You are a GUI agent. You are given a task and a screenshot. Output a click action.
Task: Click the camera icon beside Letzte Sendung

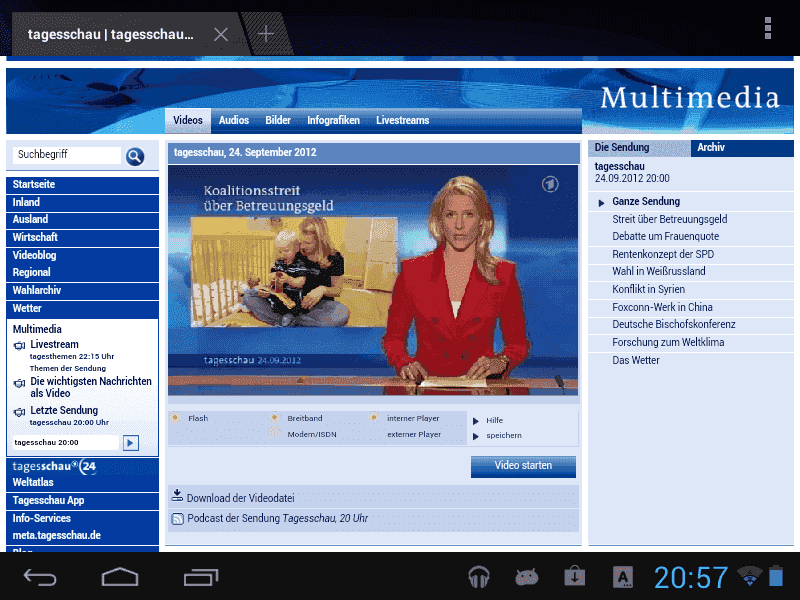pos(19,412)
